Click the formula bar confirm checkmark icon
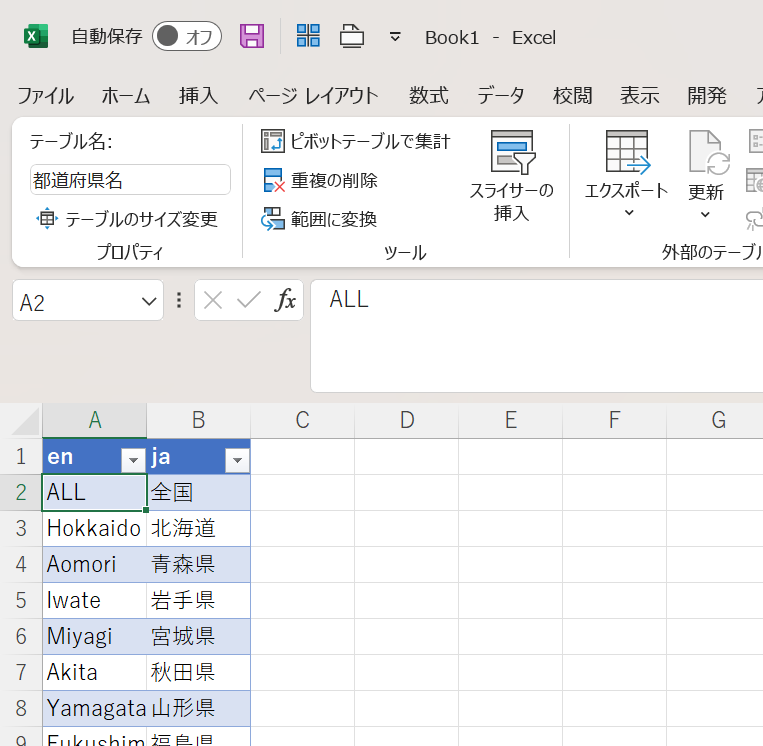 pos(249,300)
